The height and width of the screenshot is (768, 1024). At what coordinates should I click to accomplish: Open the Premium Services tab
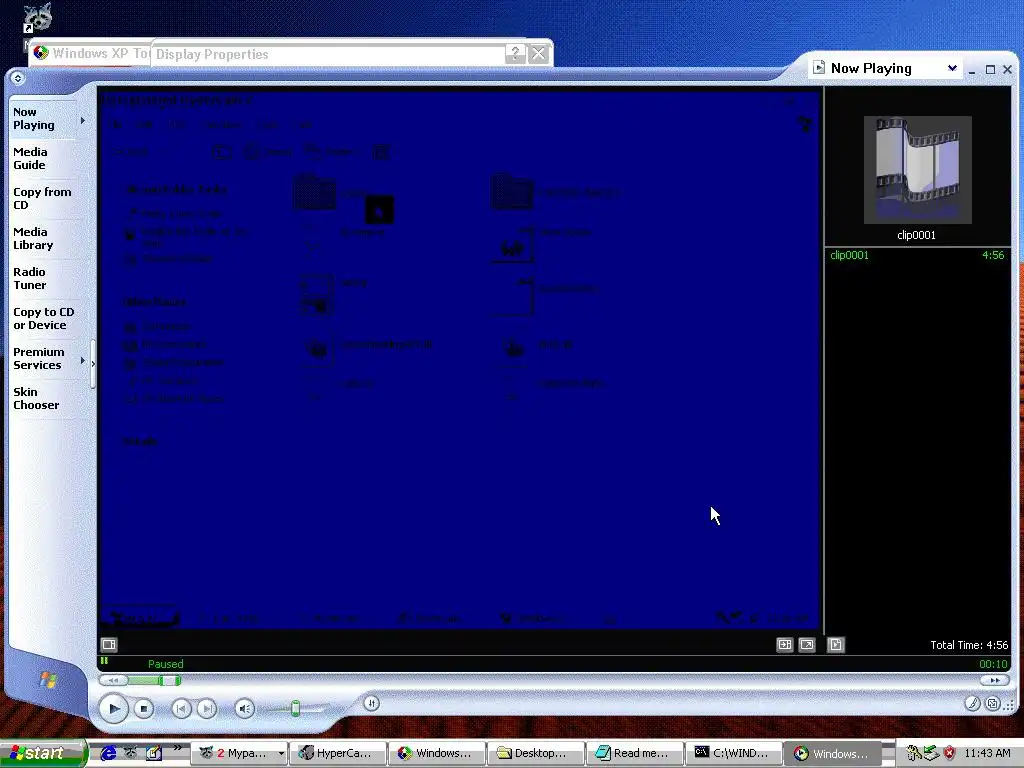coord(43,359)
